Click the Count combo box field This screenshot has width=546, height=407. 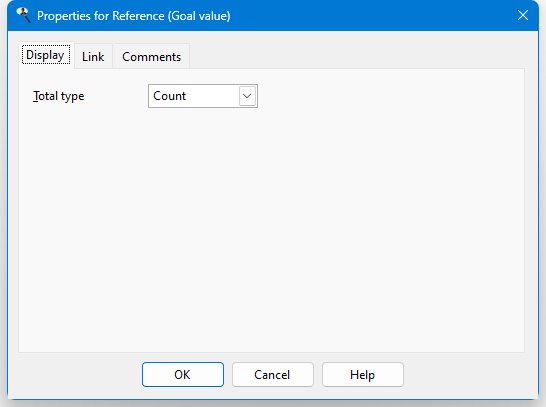[203, 96]
